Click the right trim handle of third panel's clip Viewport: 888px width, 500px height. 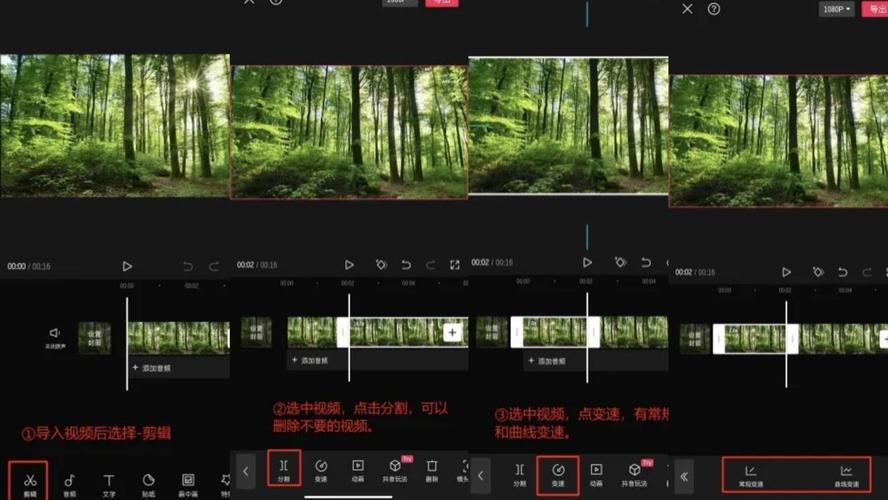594,332
